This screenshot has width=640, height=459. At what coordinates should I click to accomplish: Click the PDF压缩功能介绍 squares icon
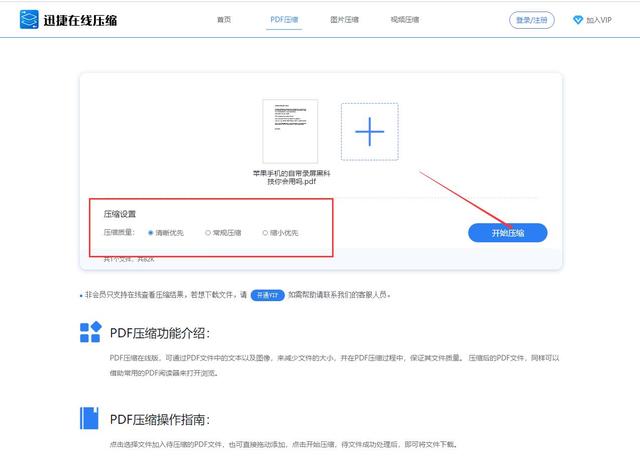[91, 332]
